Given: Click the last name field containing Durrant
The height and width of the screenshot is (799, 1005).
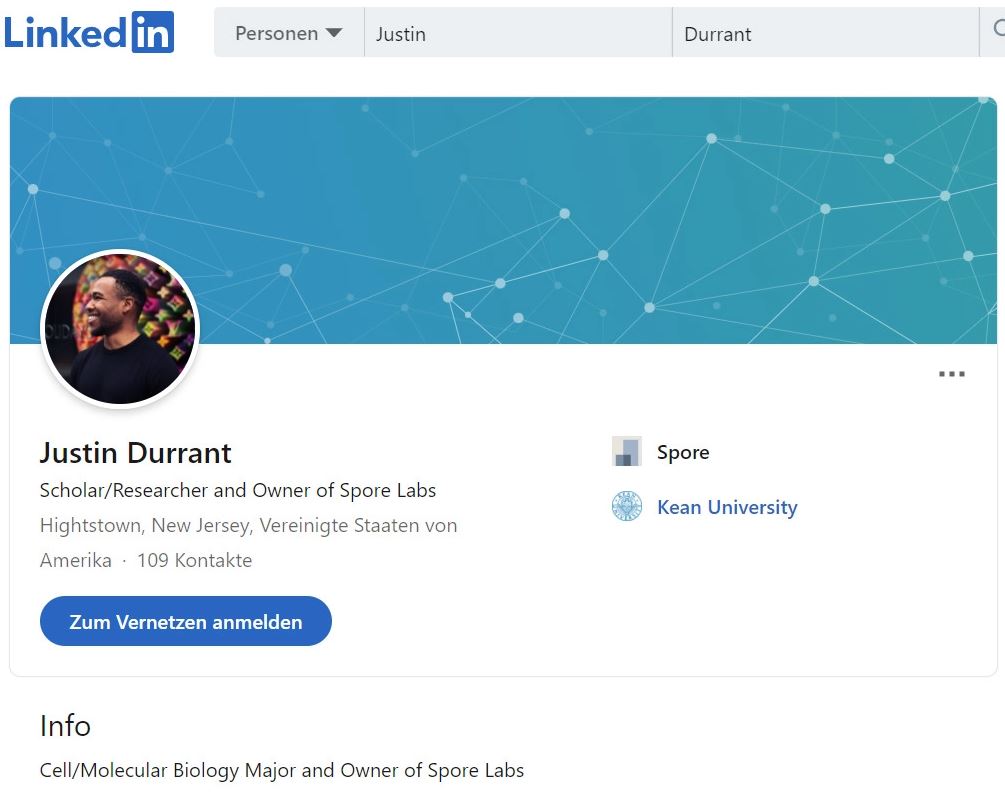Looking at the screenshot, I should click(x=826, y=33).
